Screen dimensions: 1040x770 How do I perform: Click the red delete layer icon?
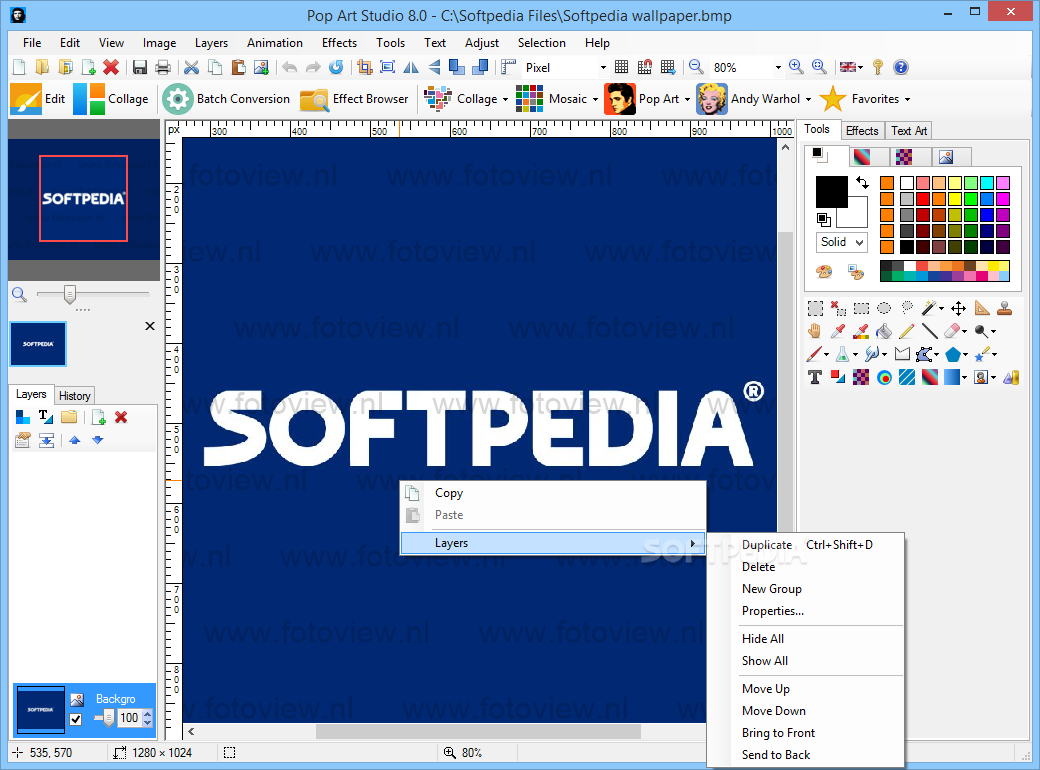tap(121, 417)
